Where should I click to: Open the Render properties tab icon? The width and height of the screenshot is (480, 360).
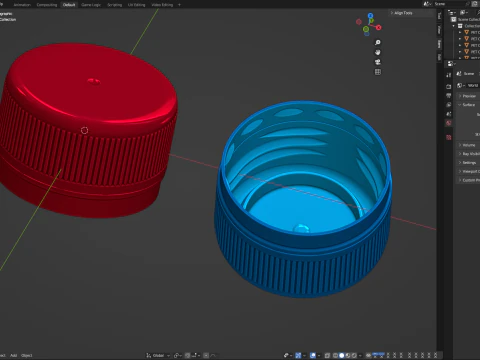coord(449,86)
